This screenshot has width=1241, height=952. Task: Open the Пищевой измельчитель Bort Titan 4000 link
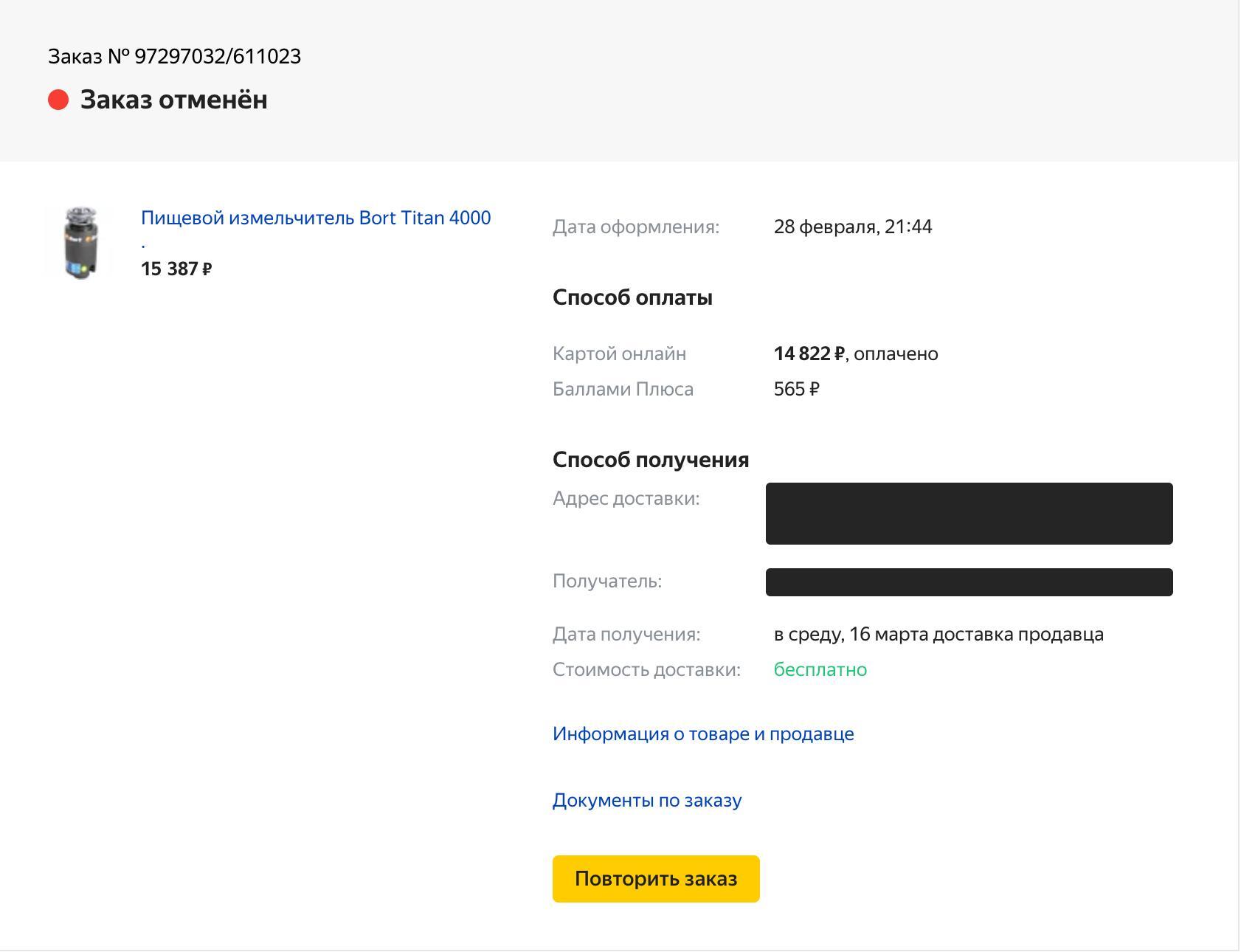tap(316, 218)
